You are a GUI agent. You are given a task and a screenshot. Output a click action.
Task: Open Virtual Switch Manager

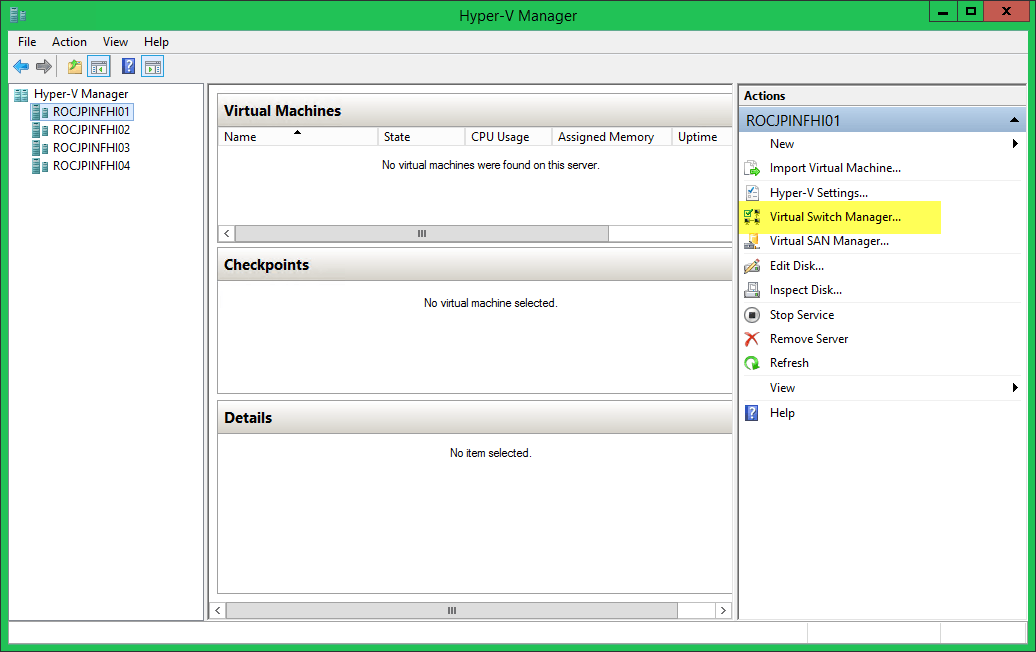point(835,217)
